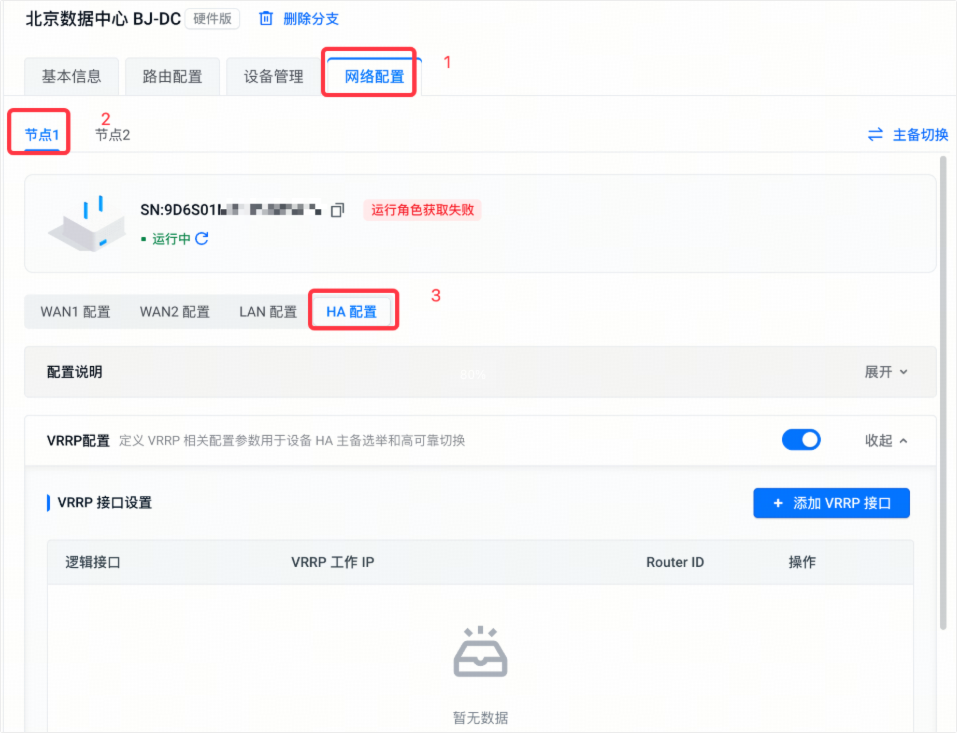The height and width of the screenshot is (733, 957).
Task: Switch to the 路由配置 tab
Action: click(172, 76)
